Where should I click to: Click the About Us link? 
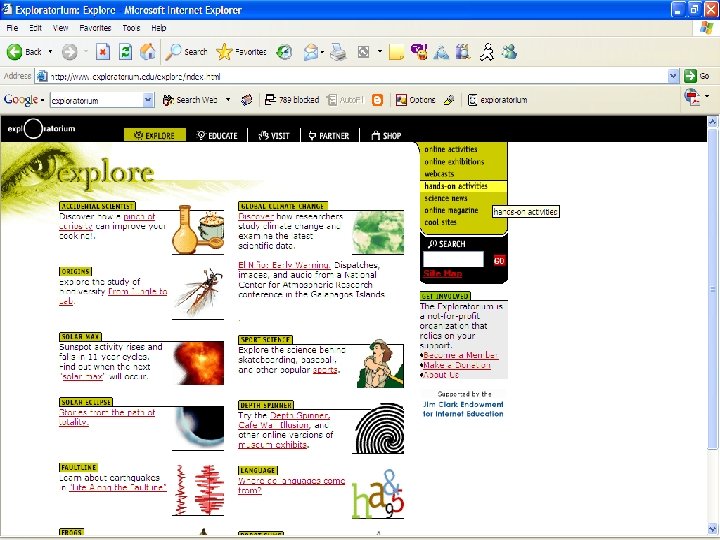click(x=441, y=375)
